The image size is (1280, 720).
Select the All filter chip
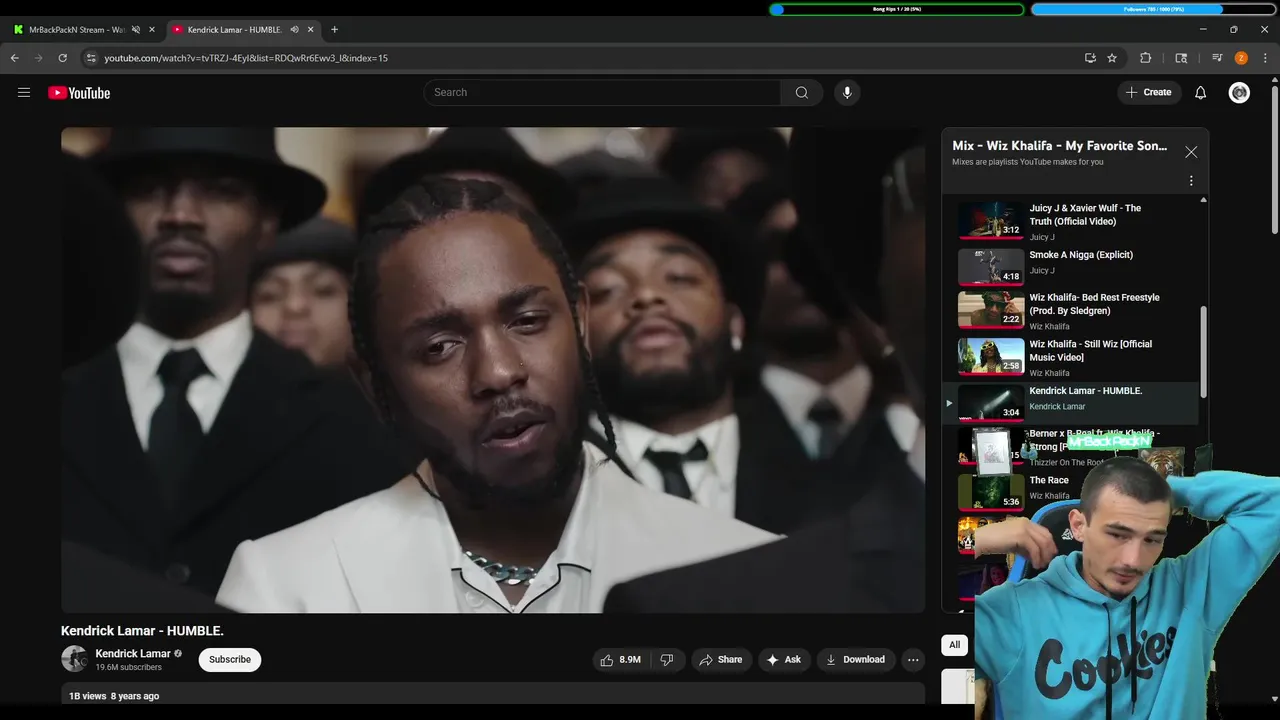click(955, 645)
